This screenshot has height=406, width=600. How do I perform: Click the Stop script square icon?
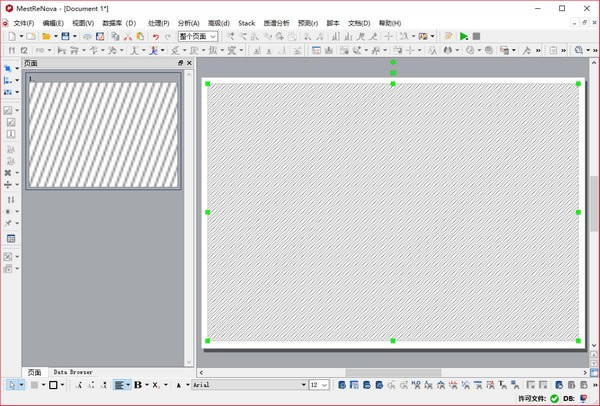point(476,36)
